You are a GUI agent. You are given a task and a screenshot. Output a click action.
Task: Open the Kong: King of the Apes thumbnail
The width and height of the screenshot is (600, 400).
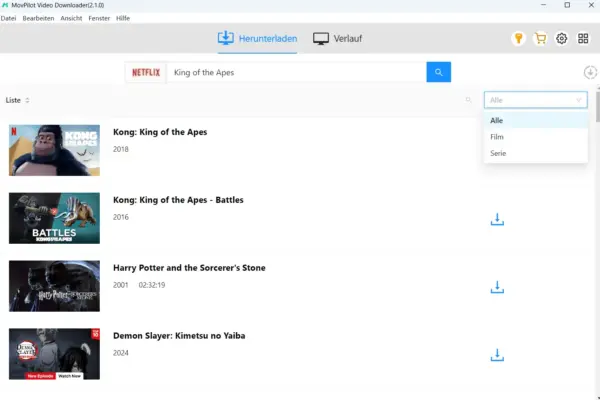point(54,150)
